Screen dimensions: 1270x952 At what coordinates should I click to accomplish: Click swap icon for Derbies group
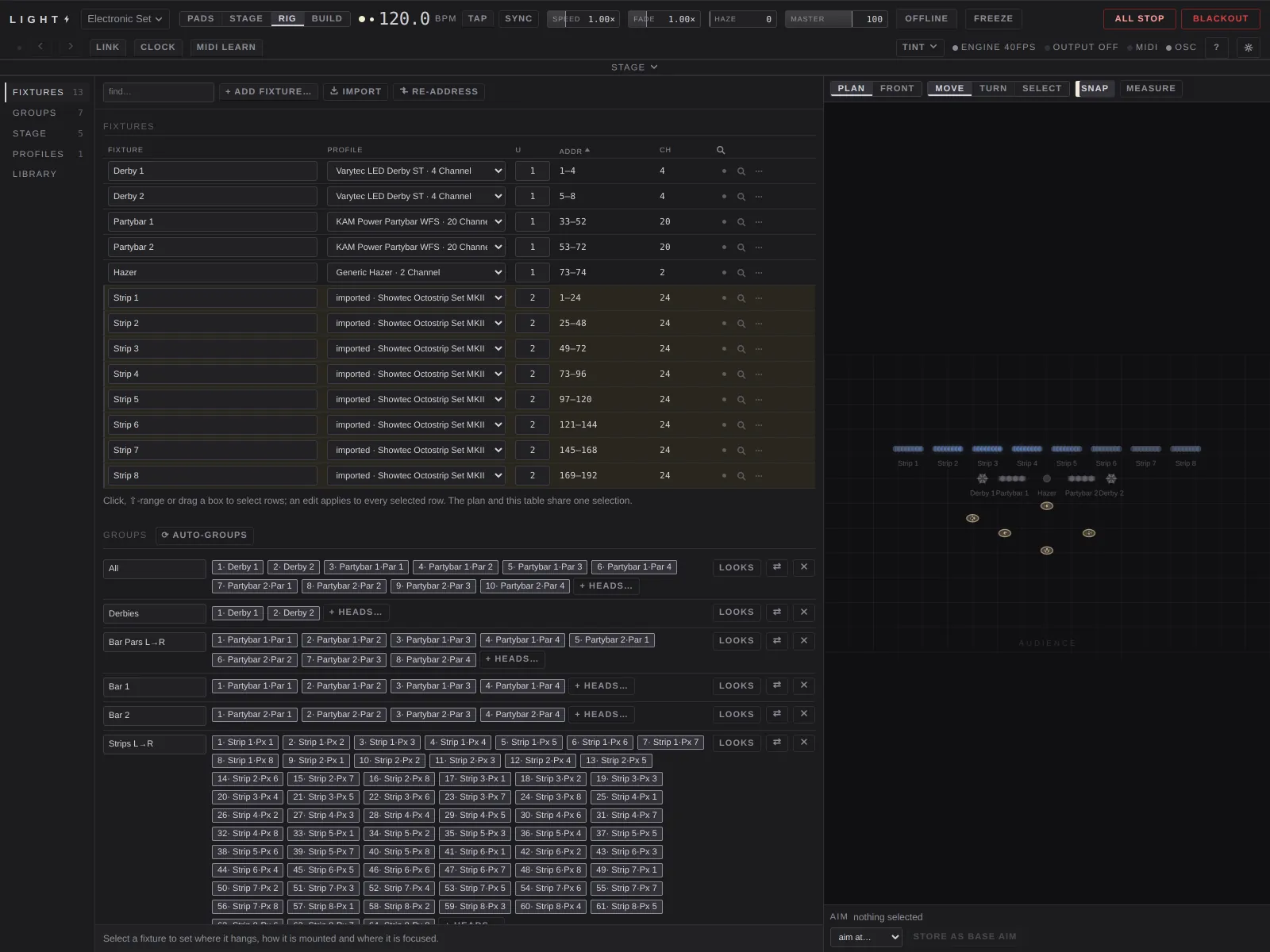coord(777,612)
